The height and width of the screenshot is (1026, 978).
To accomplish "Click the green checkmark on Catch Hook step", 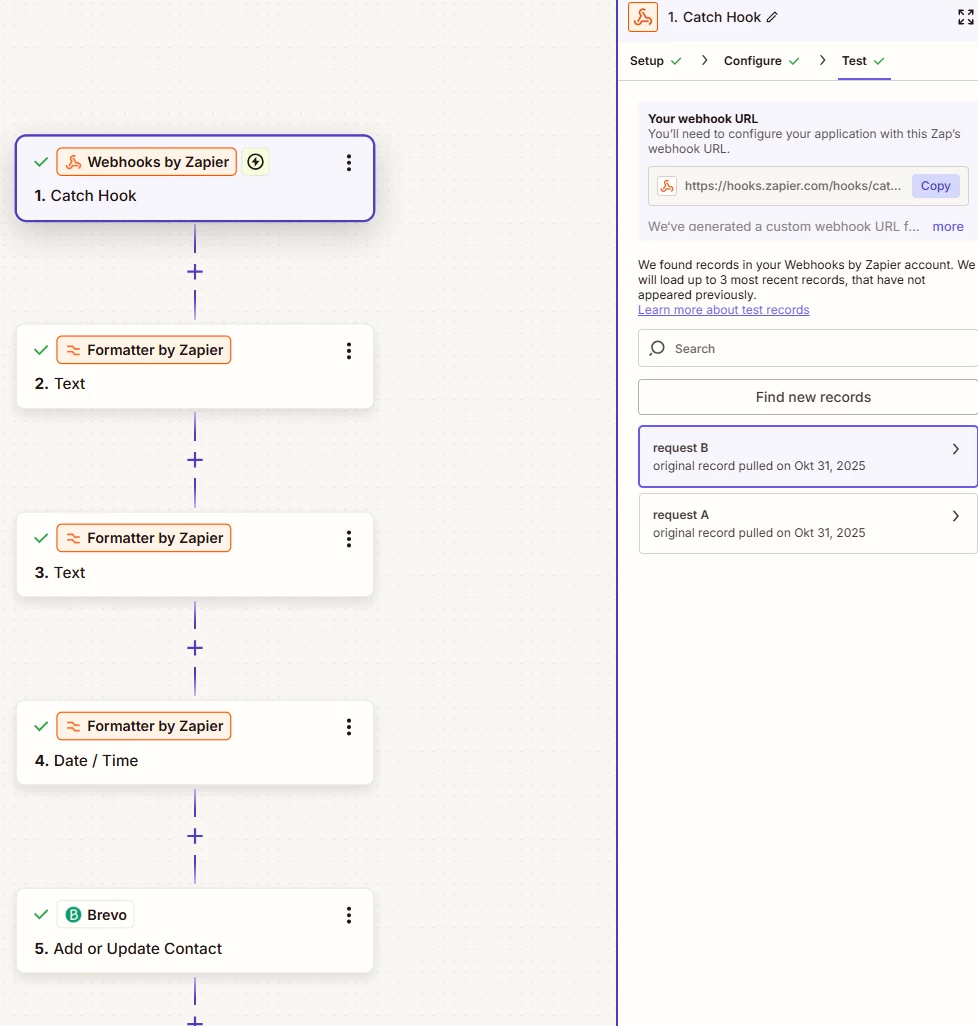I will click(x=41, y=162).
